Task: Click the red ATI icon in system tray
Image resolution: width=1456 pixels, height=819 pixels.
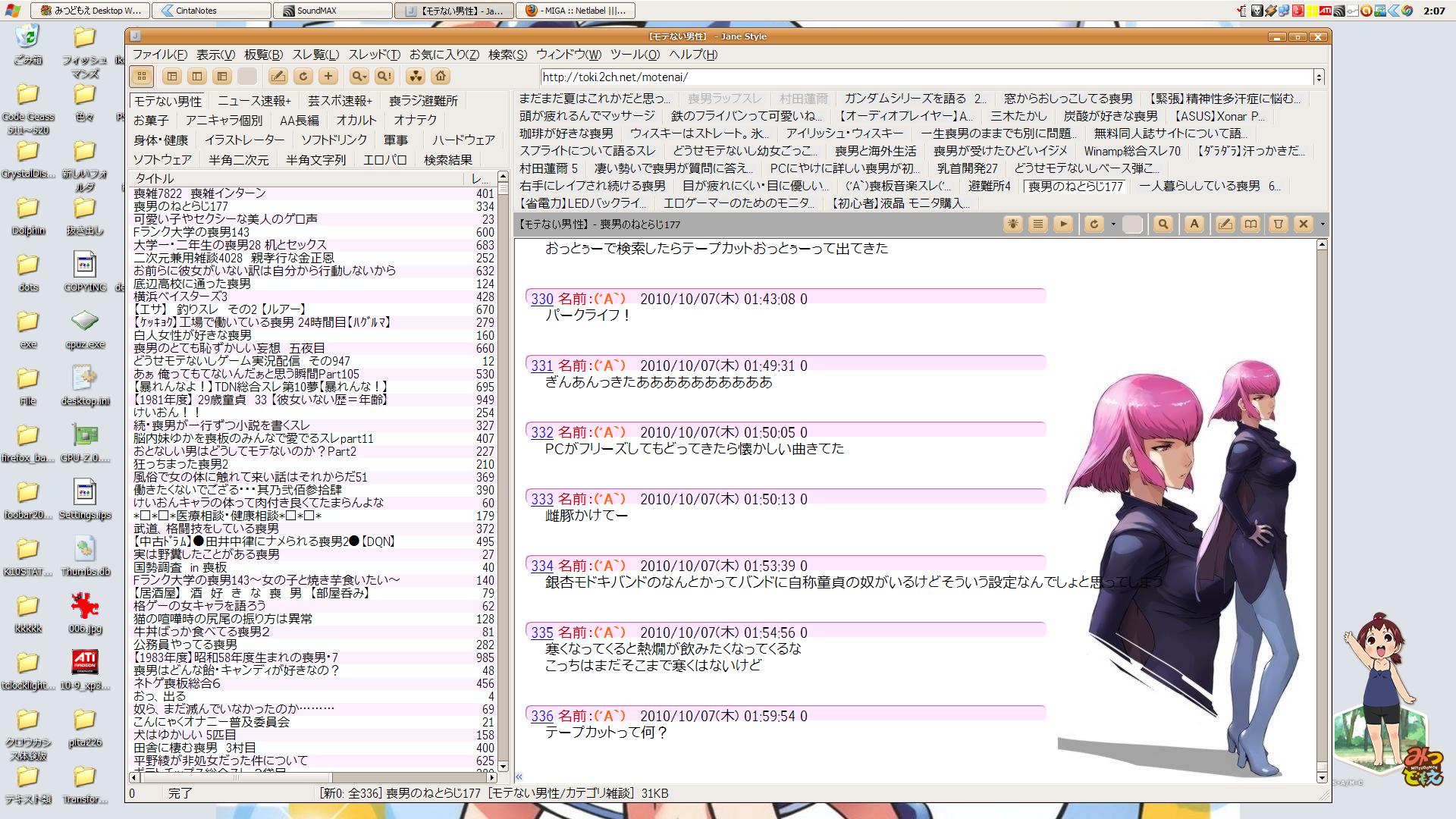Action: [1326, 11]
